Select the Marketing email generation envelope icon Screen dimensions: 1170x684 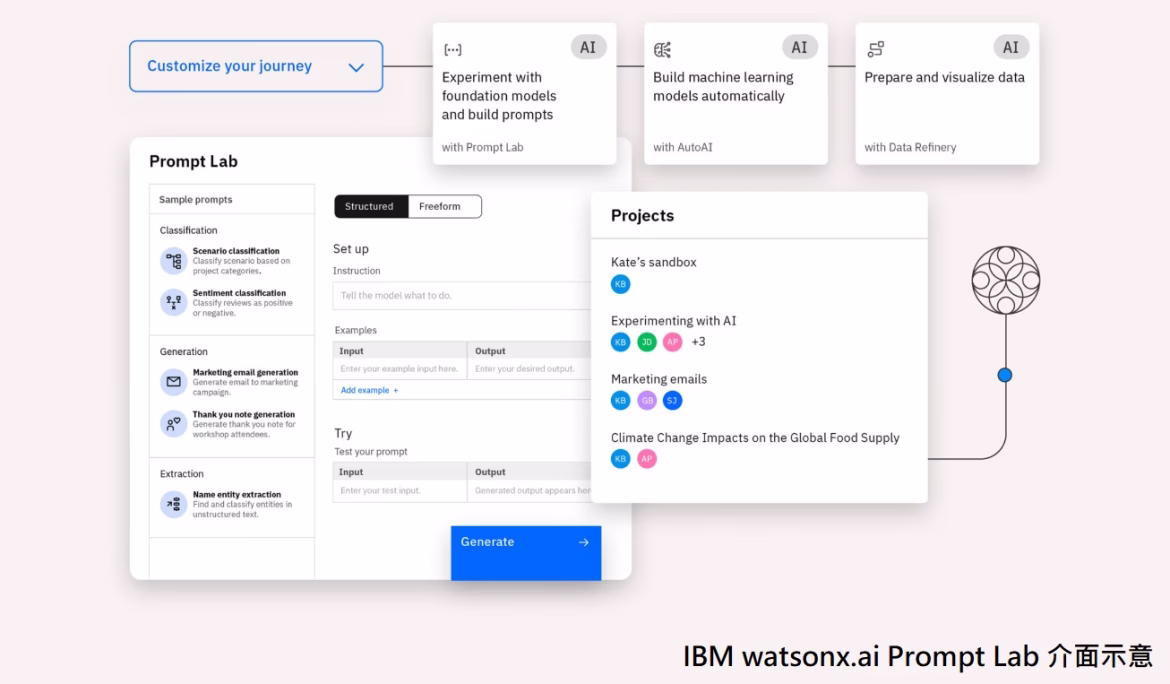(174, 382)
